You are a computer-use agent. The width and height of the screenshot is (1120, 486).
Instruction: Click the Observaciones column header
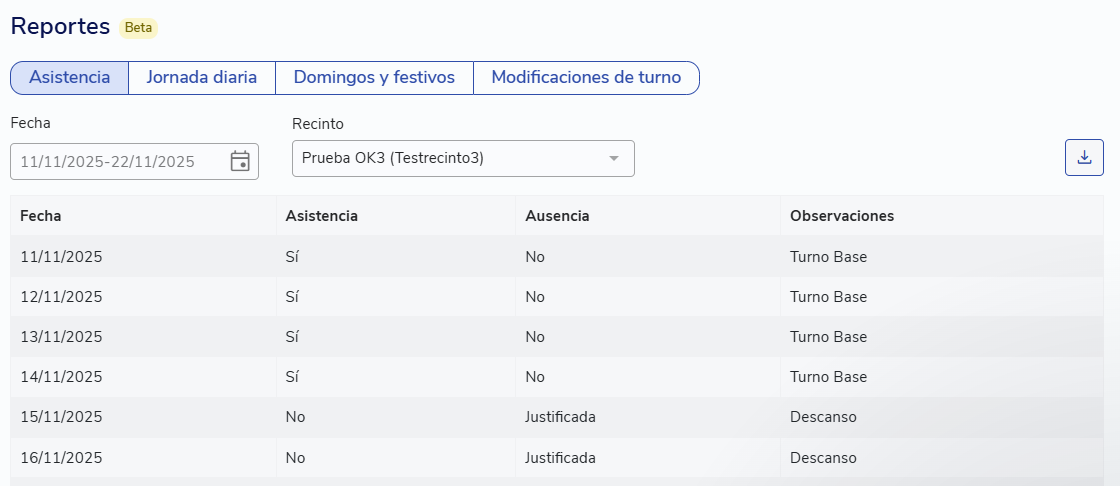tap(842, 215)
